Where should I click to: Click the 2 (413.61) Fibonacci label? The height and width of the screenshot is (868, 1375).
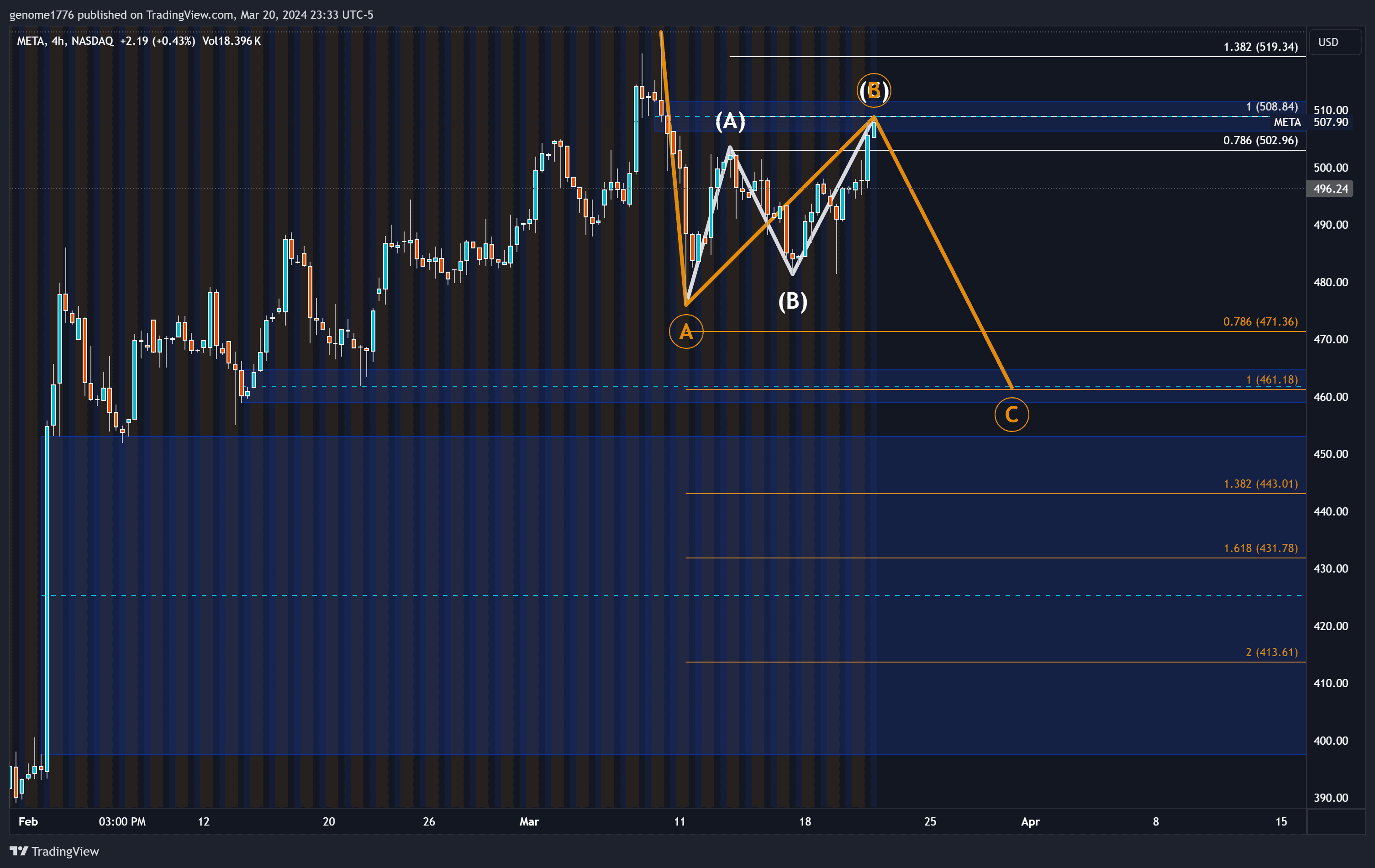click(1272, 652)
